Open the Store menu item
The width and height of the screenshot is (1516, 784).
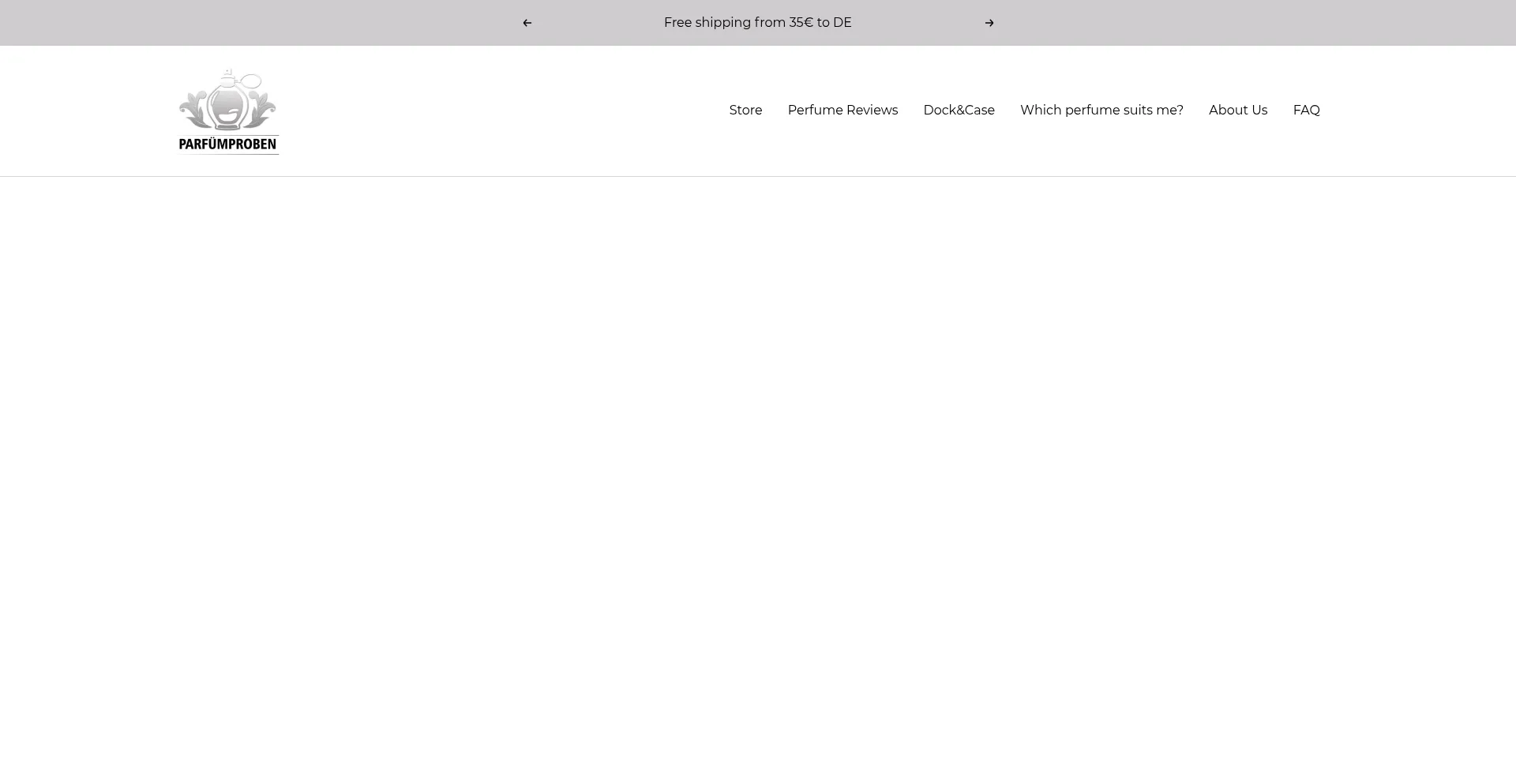point(745,111)
